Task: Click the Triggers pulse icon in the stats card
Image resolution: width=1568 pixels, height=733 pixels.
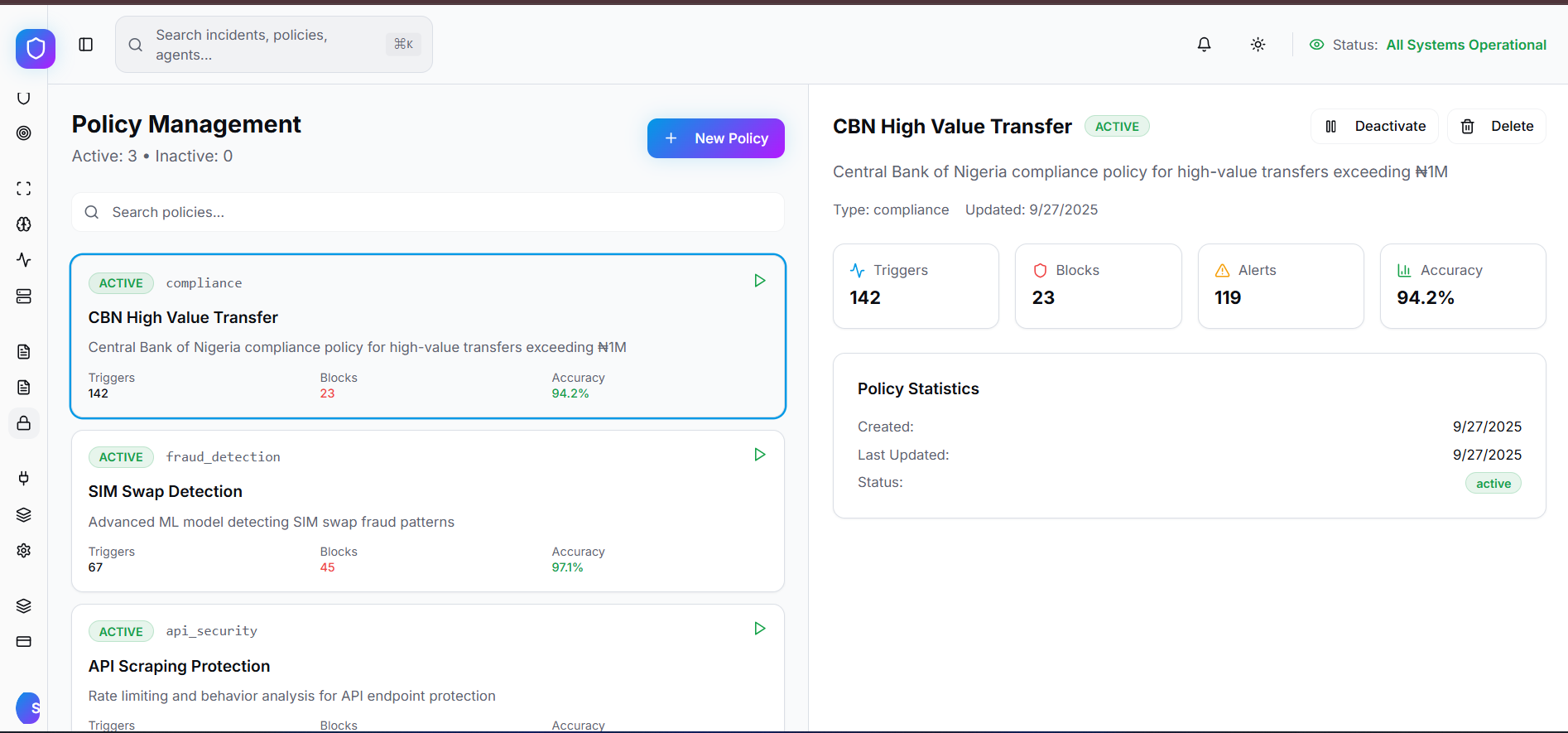Action: coord(858,271)
